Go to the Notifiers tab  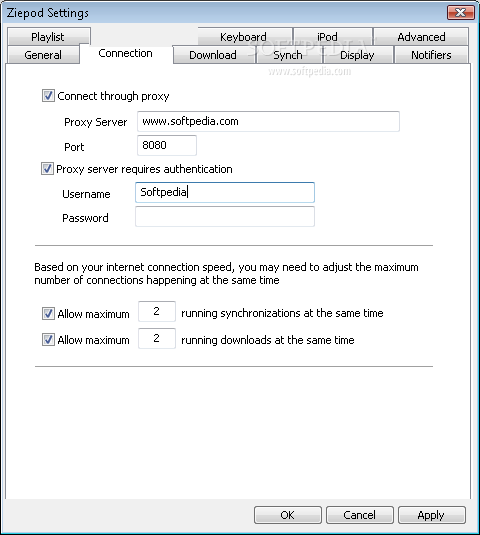point(431,55)
